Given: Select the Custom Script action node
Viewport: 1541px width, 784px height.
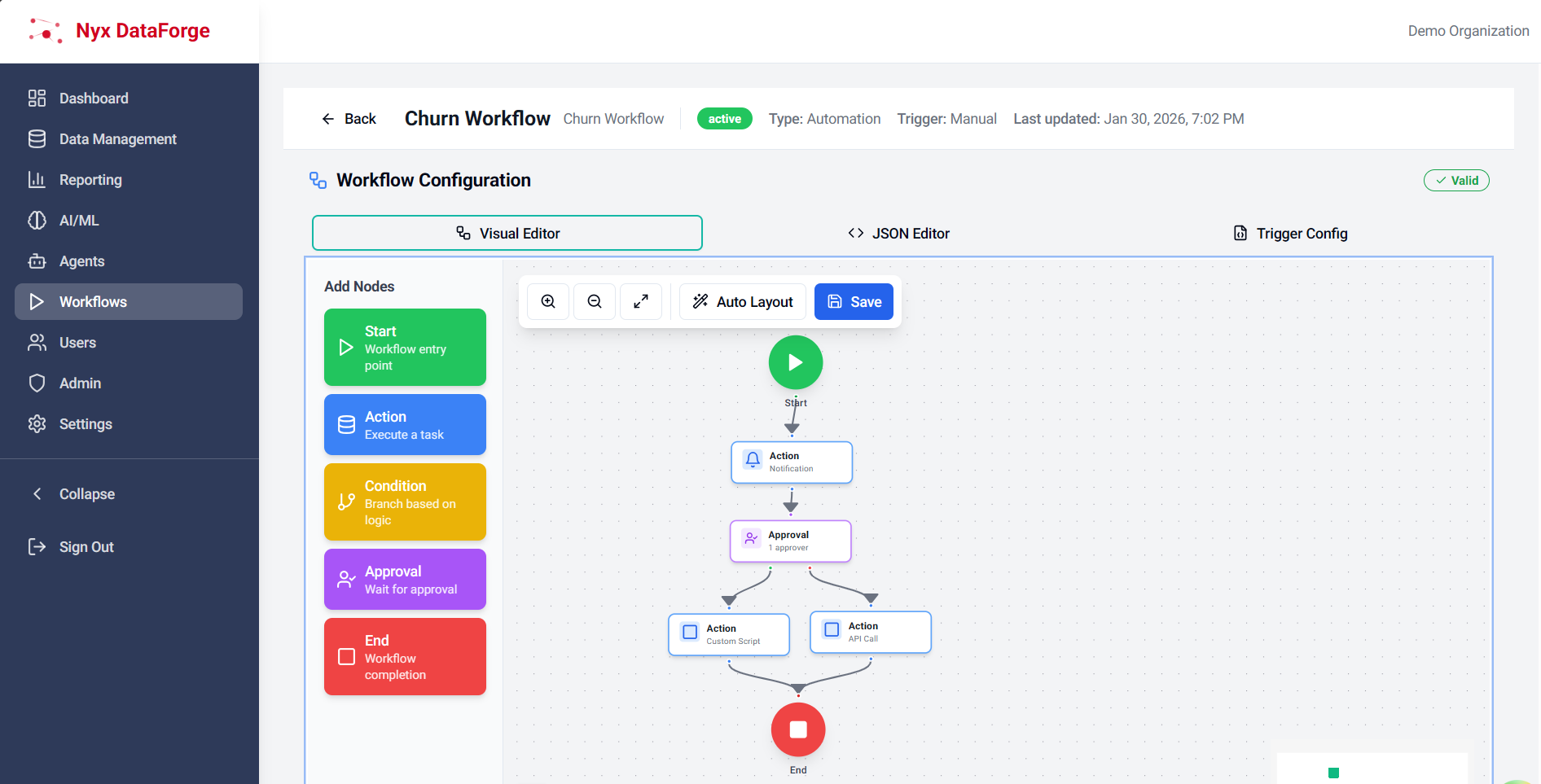Looking at the screenshot, I should [728, 634].
